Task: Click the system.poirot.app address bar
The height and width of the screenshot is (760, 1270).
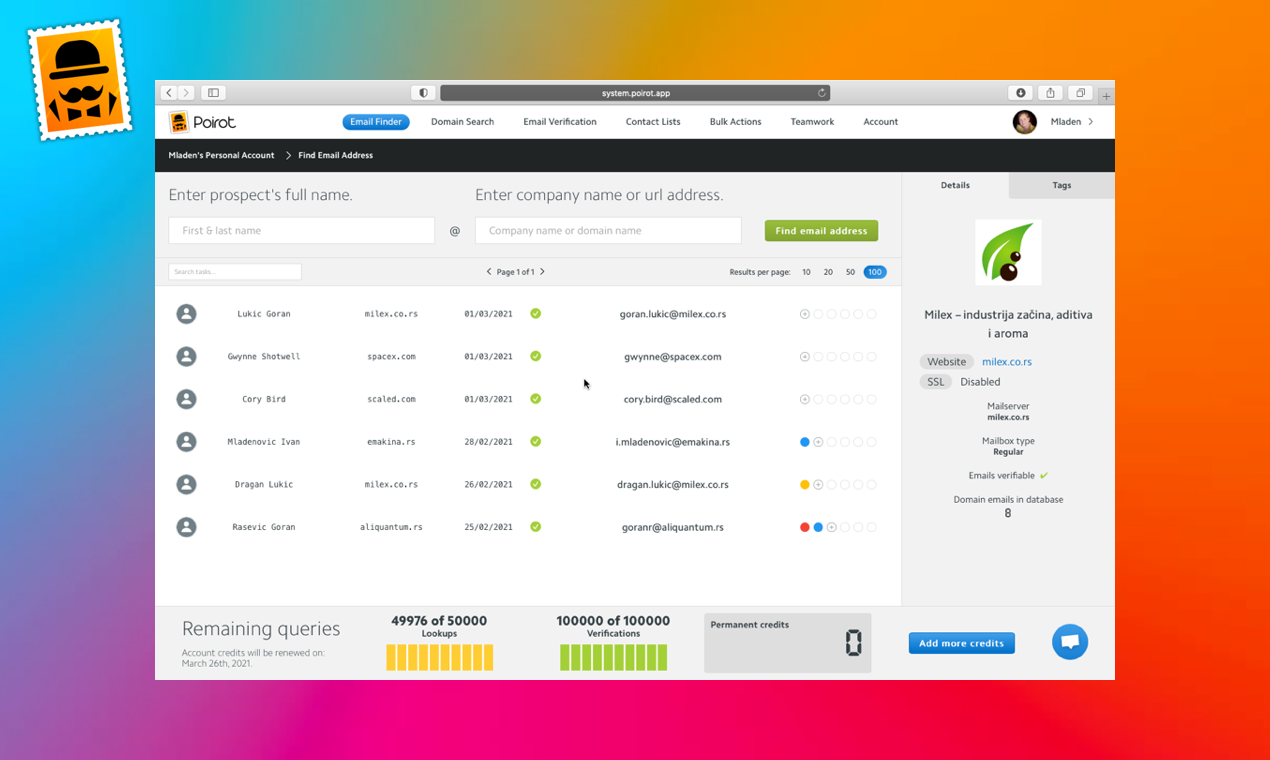Action: pyautogui.click(x=635, y=93)
